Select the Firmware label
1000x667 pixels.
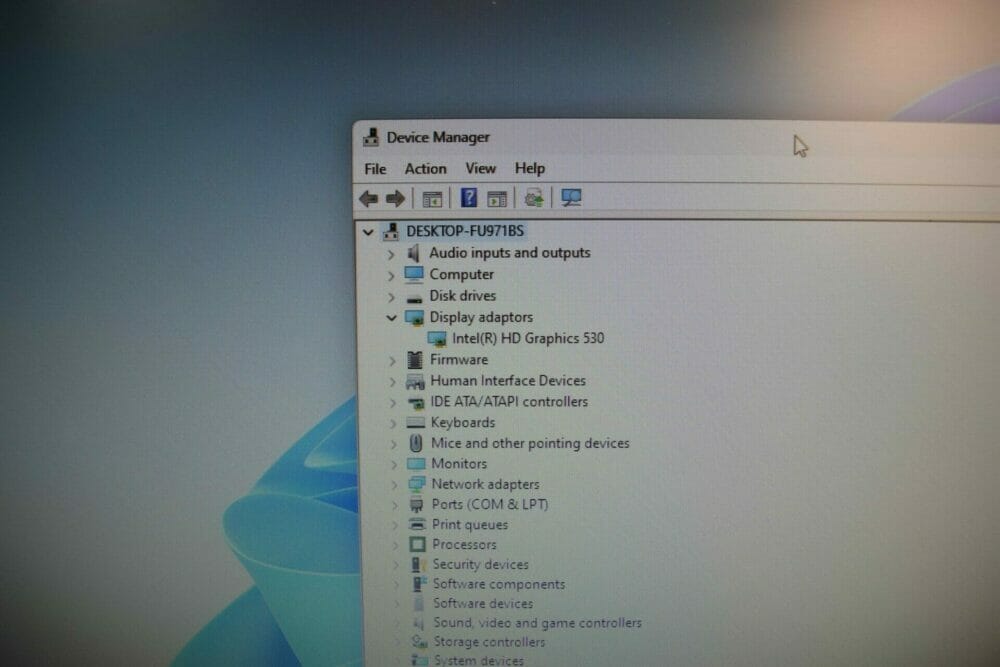459,360
